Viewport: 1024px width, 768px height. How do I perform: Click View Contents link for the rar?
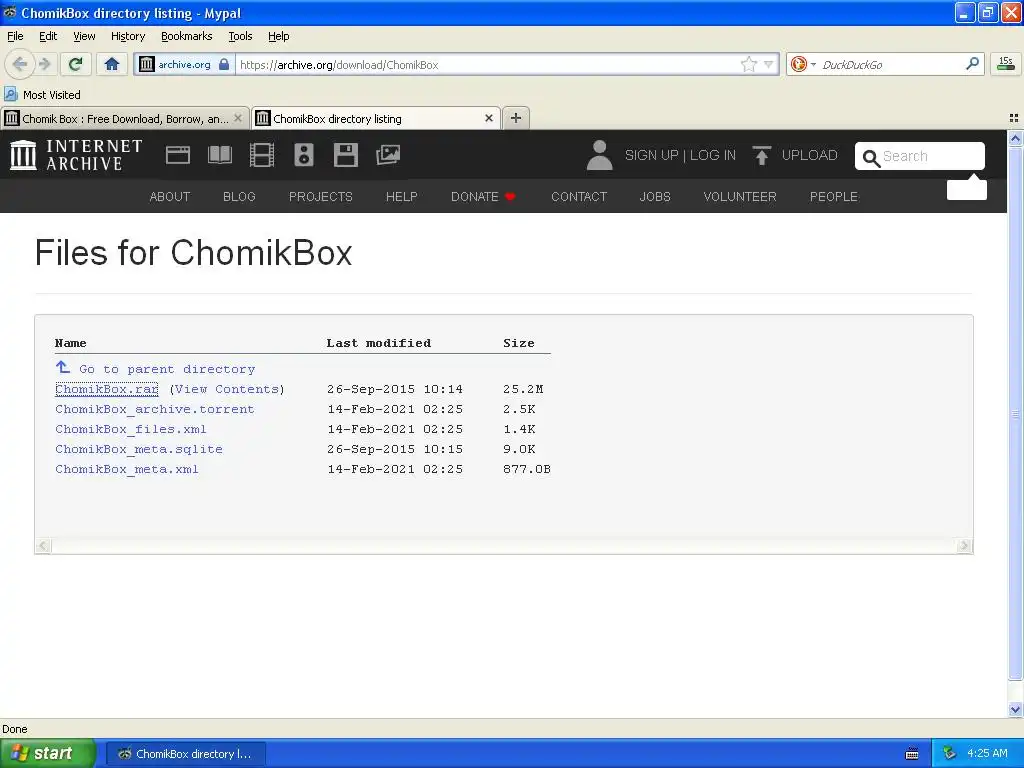click(227, 389)
